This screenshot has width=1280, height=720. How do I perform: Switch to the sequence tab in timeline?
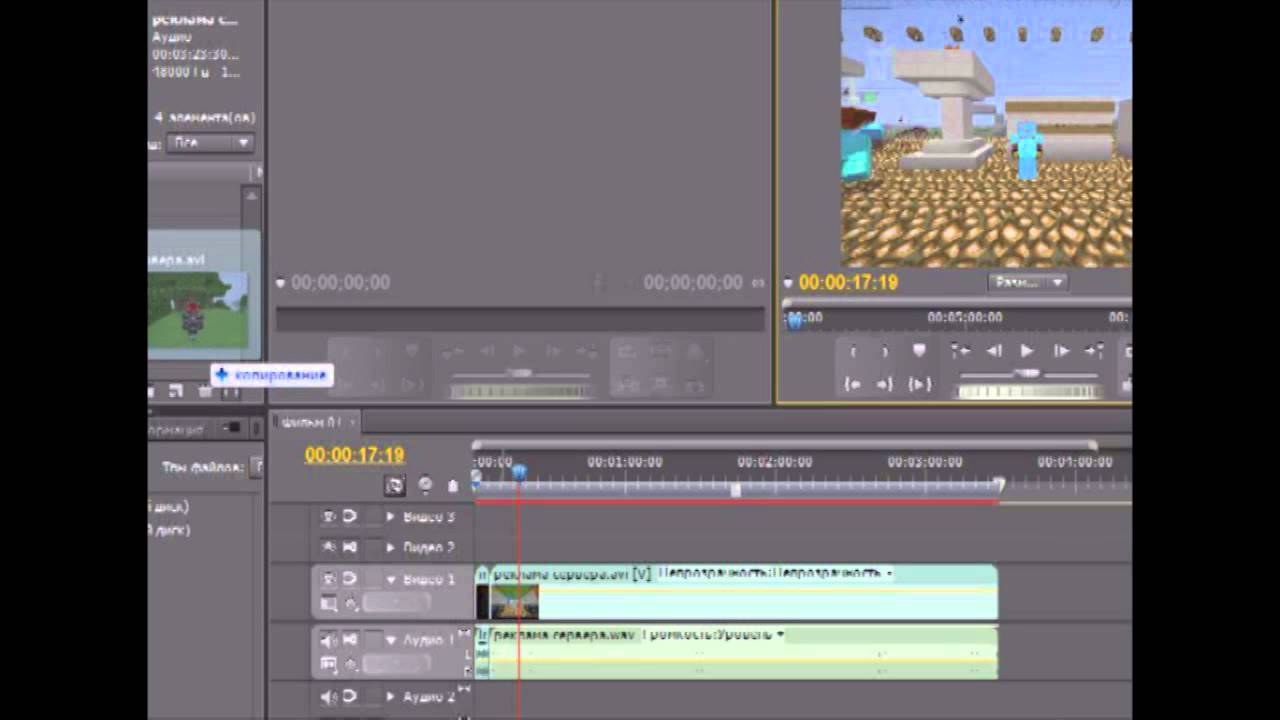click(313, 422)
